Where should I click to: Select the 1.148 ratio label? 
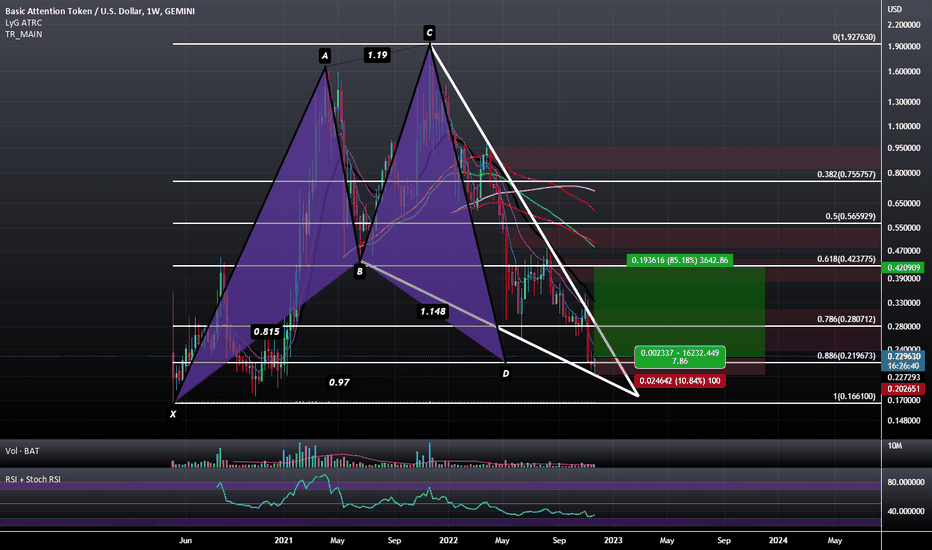pos(433,311)
